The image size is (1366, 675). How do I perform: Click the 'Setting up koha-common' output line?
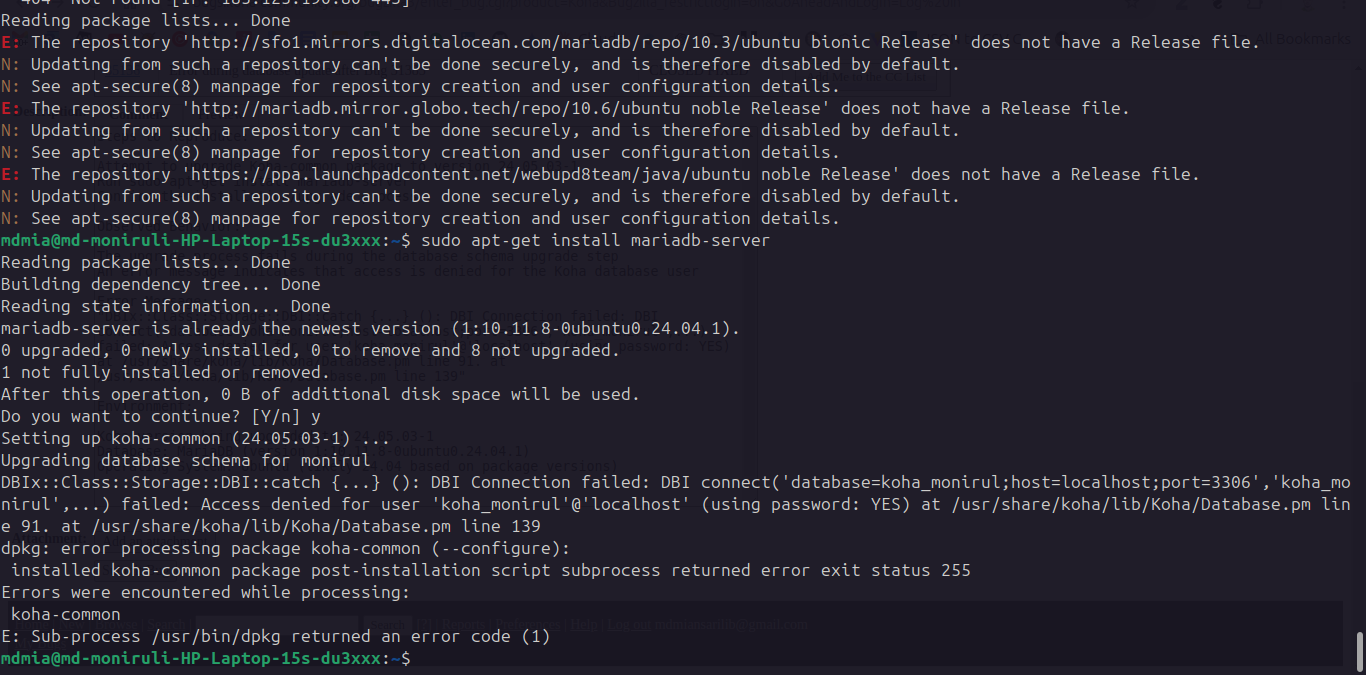[x=196, y=438]
